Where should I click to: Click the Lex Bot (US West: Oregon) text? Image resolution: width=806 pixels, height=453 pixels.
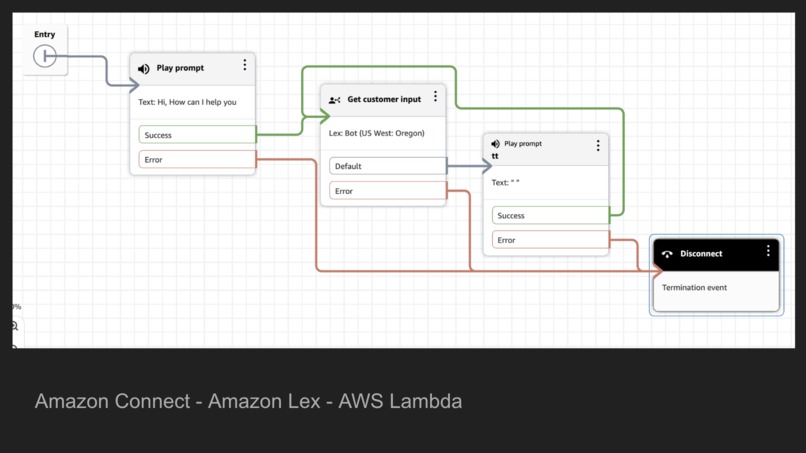[x=376, y=133]
